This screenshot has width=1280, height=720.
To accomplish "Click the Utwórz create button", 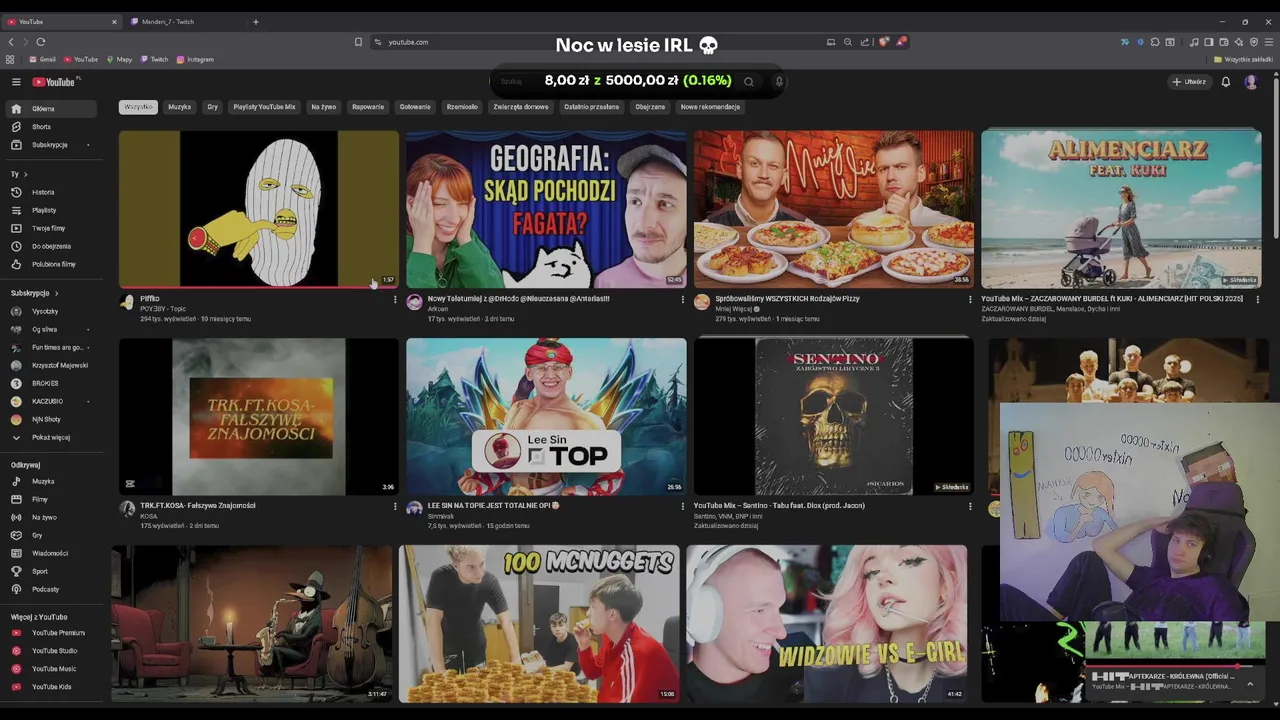I will (1190, 82).
